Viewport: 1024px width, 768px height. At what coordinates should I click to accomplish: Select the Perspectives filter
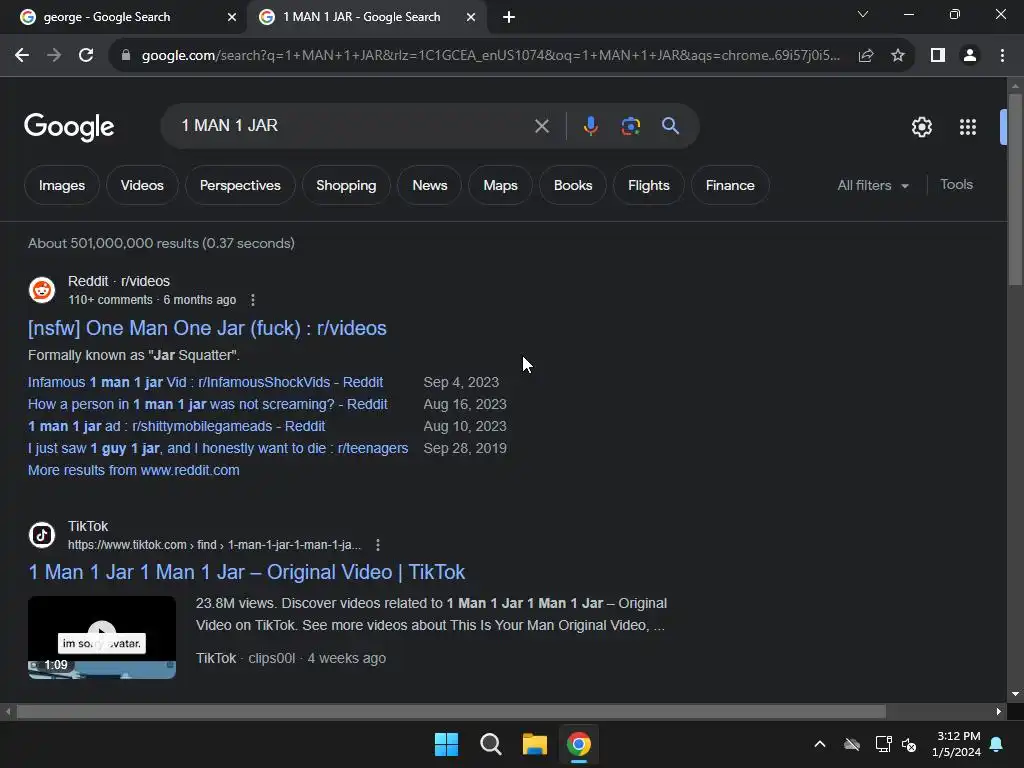click(240, 185)
